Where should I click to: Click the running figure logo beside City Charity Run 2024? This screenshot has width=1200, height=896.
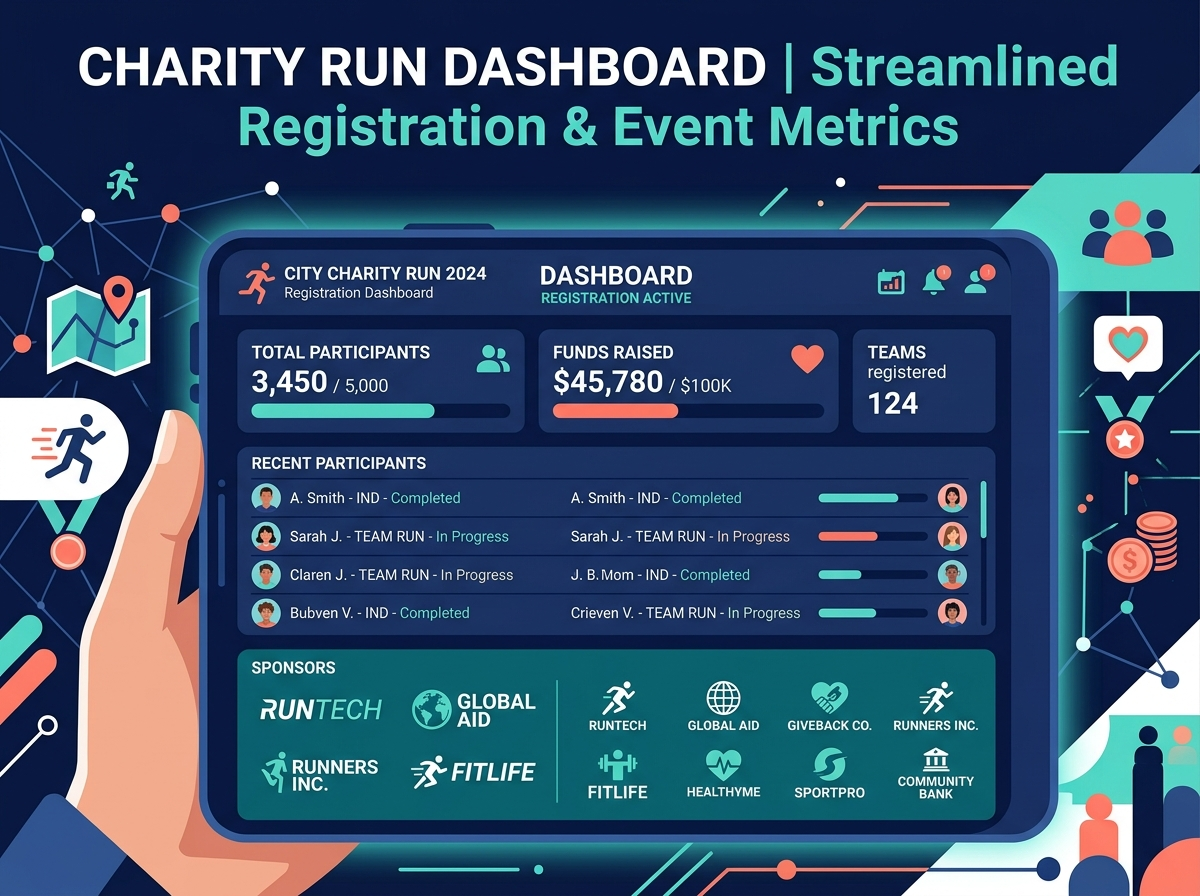coord(258,283)
